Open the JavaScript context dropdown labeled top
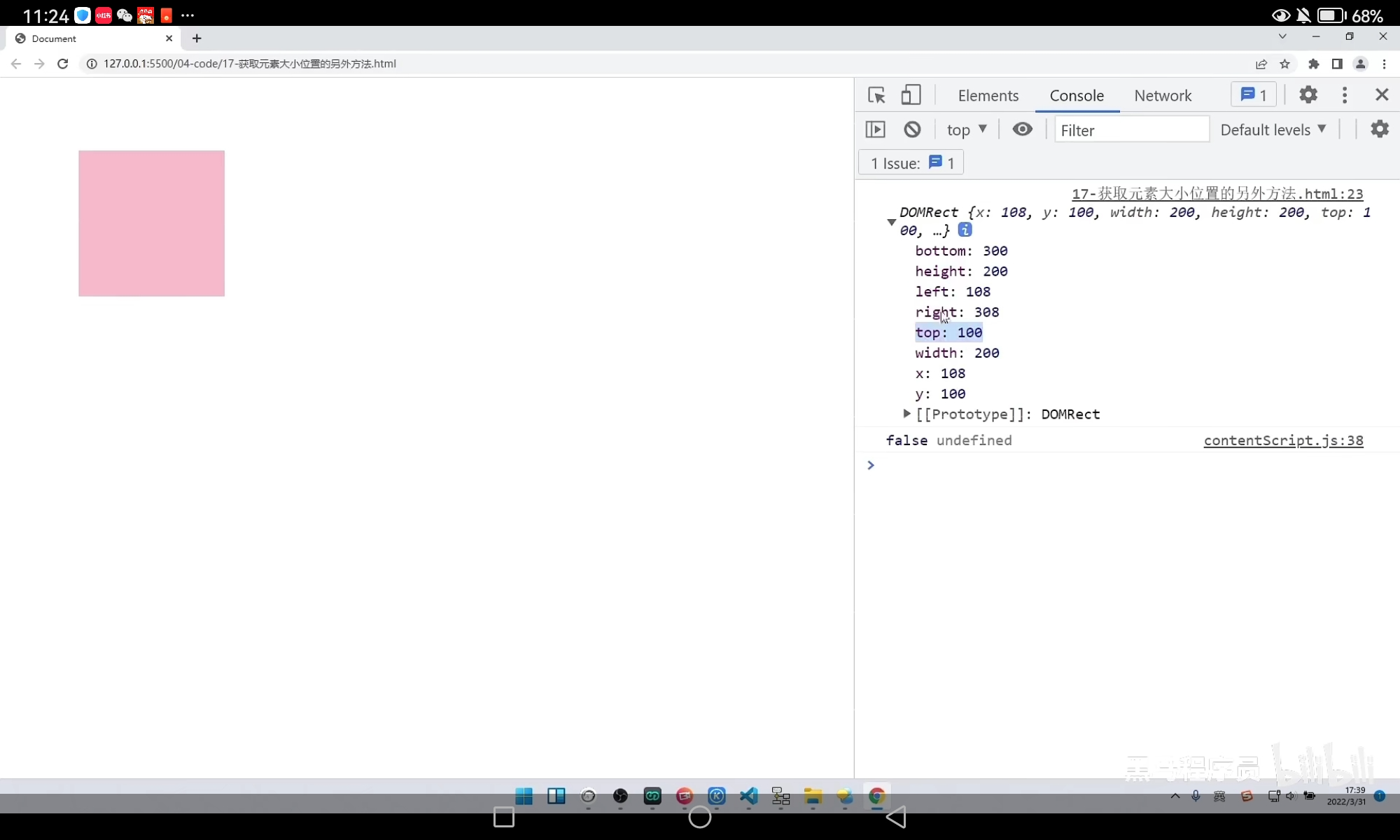 (x=966, y=129)
